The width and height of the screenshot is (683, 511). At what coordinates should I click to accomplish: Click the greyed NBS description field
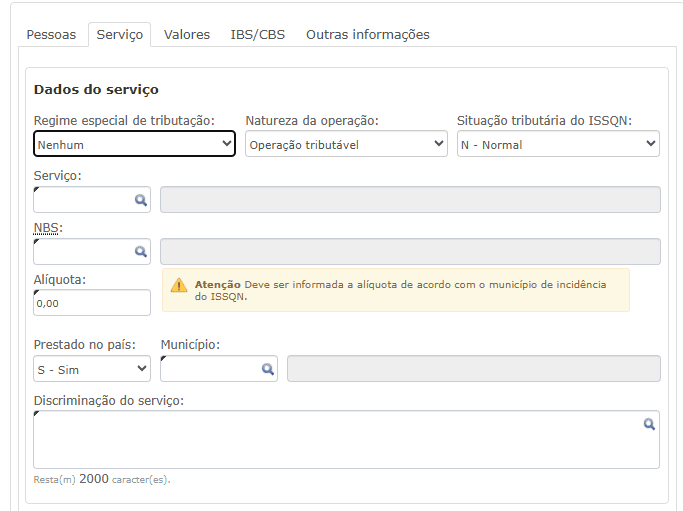point(410,251)
